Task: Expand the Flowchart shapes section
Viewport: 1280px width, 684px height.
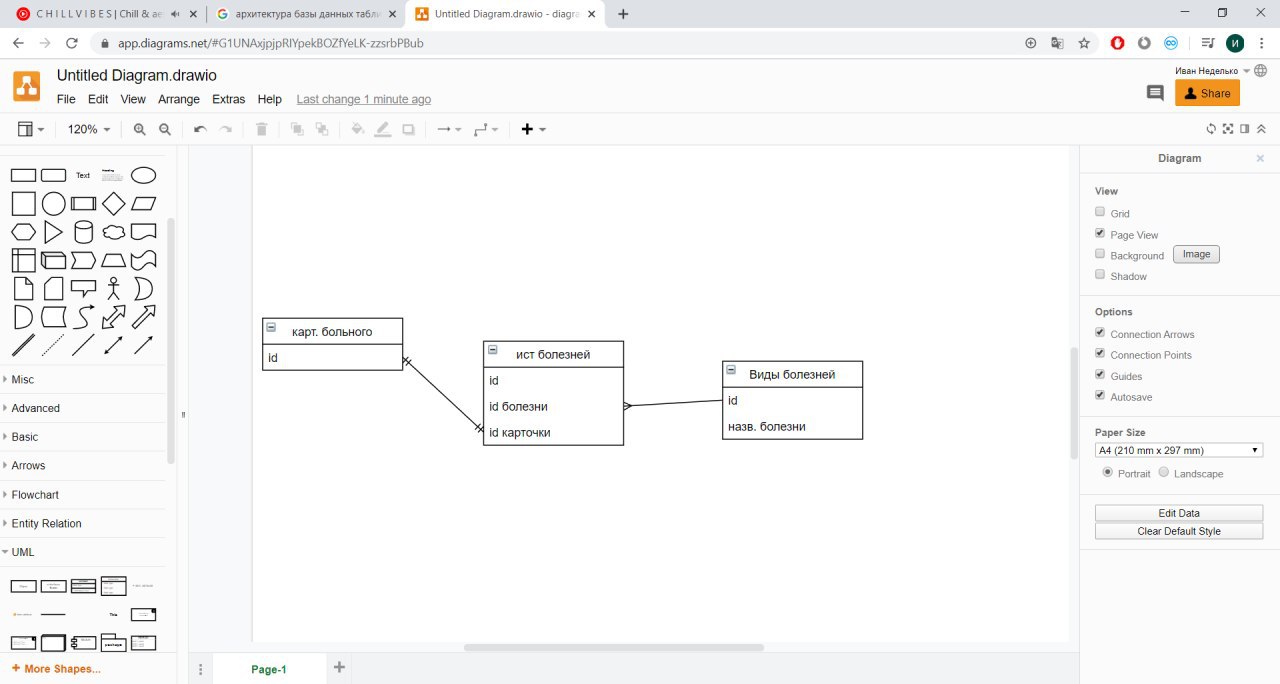Action: point(84,494)
